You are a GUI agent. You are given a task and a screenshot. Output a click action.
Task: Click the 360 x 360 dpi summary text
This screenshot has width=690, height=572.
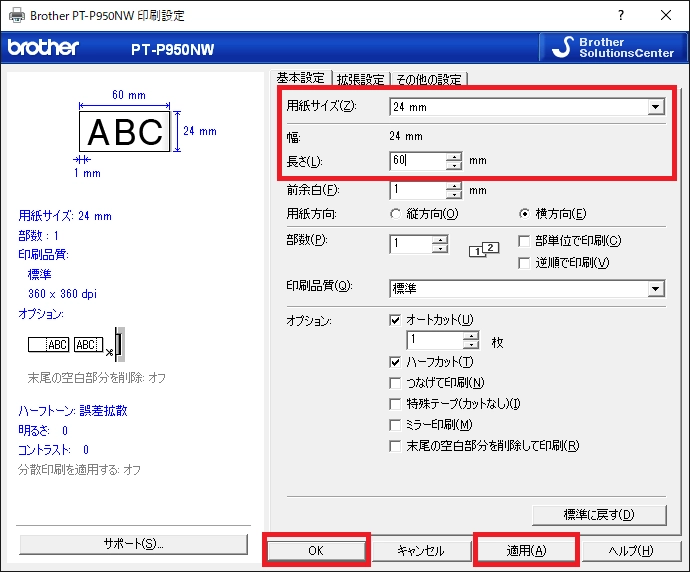(x=62, y=293)
